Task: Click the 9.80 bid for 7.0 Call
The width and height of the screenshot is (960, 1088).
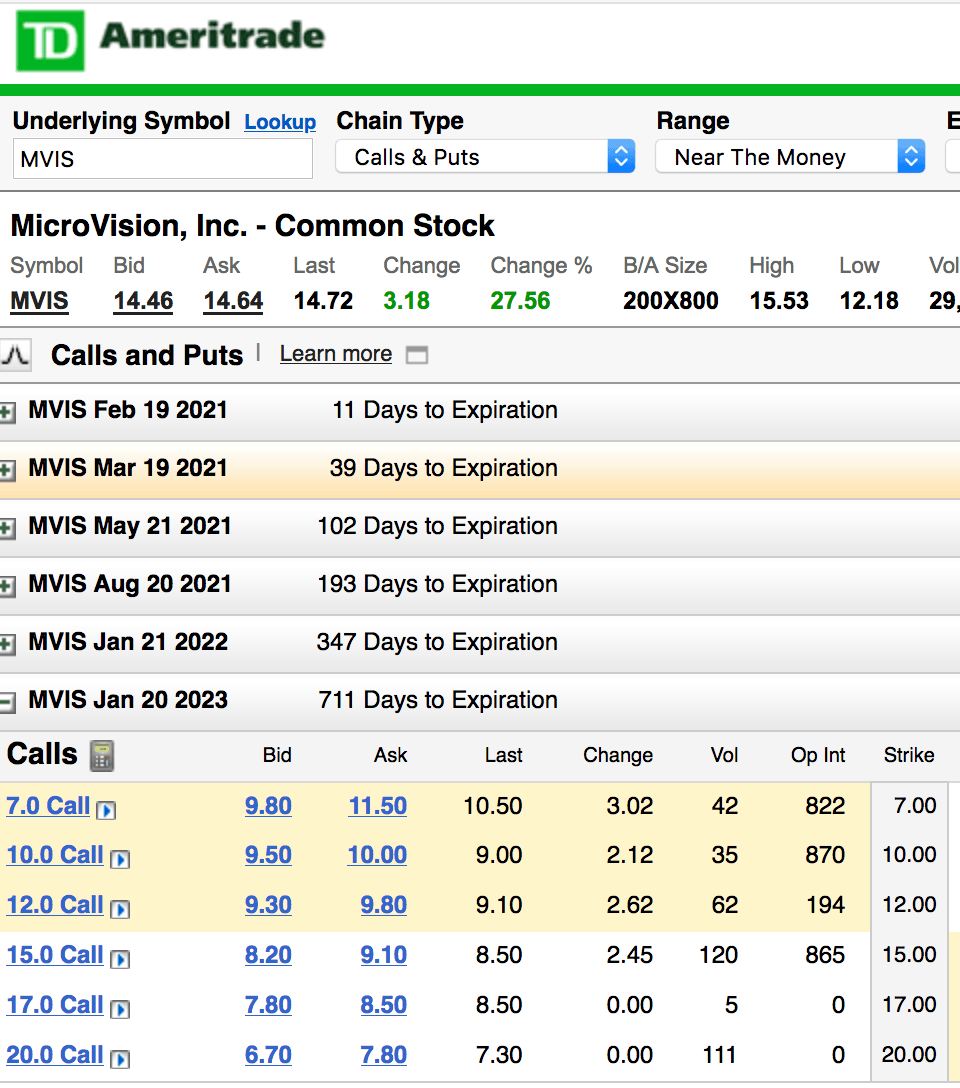Action: 268,806
